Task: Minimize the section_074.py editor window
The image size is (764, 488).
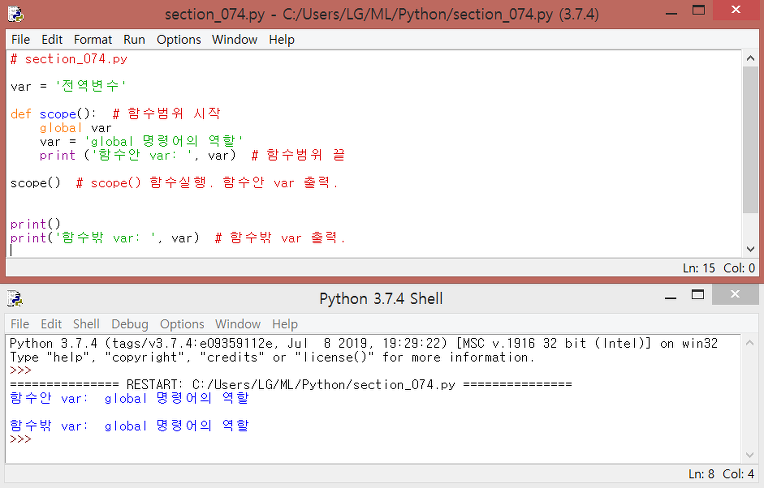Action: (671, 13)
